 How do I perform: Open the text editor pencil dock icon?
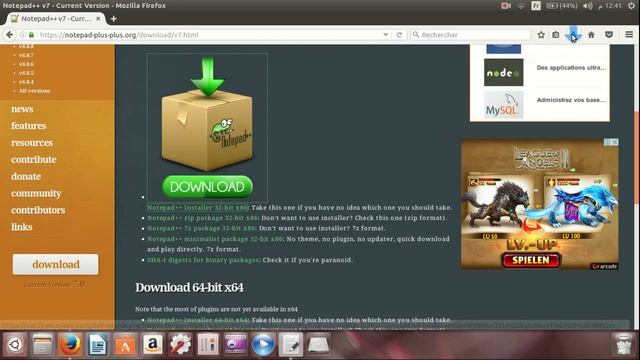click(x=291, y=344)
